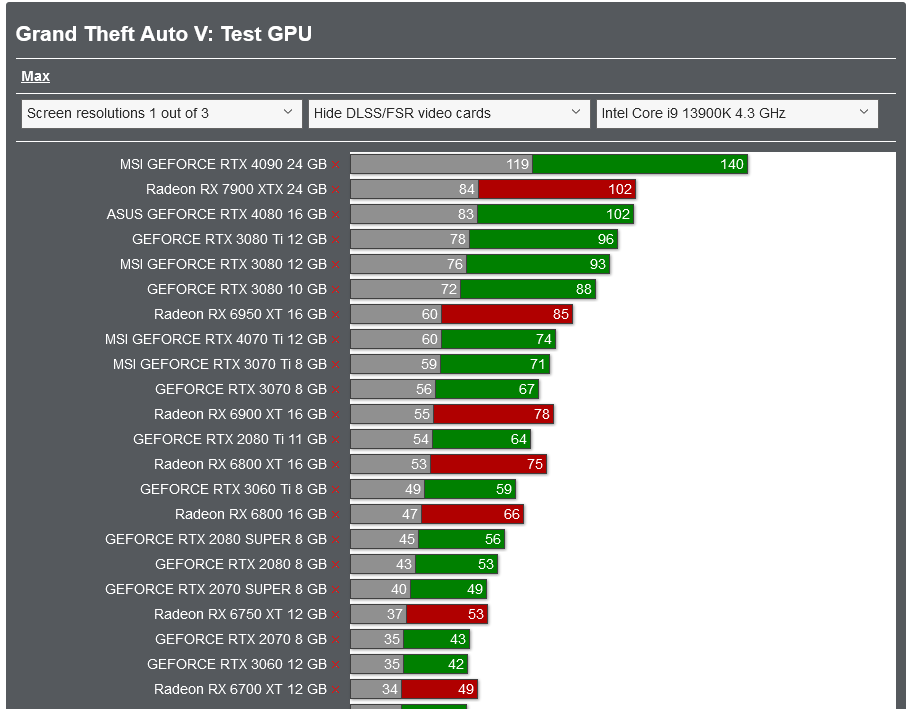Click the Max settings link
The height and width of the screenshot is (709, 912).
coord(35,76)
